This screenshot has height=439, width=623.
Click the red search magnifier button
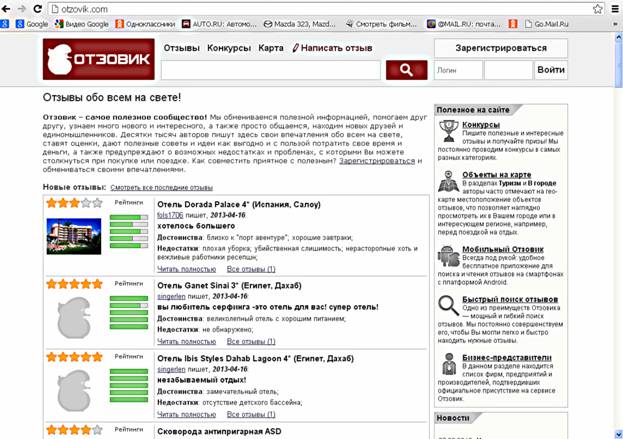406,70
